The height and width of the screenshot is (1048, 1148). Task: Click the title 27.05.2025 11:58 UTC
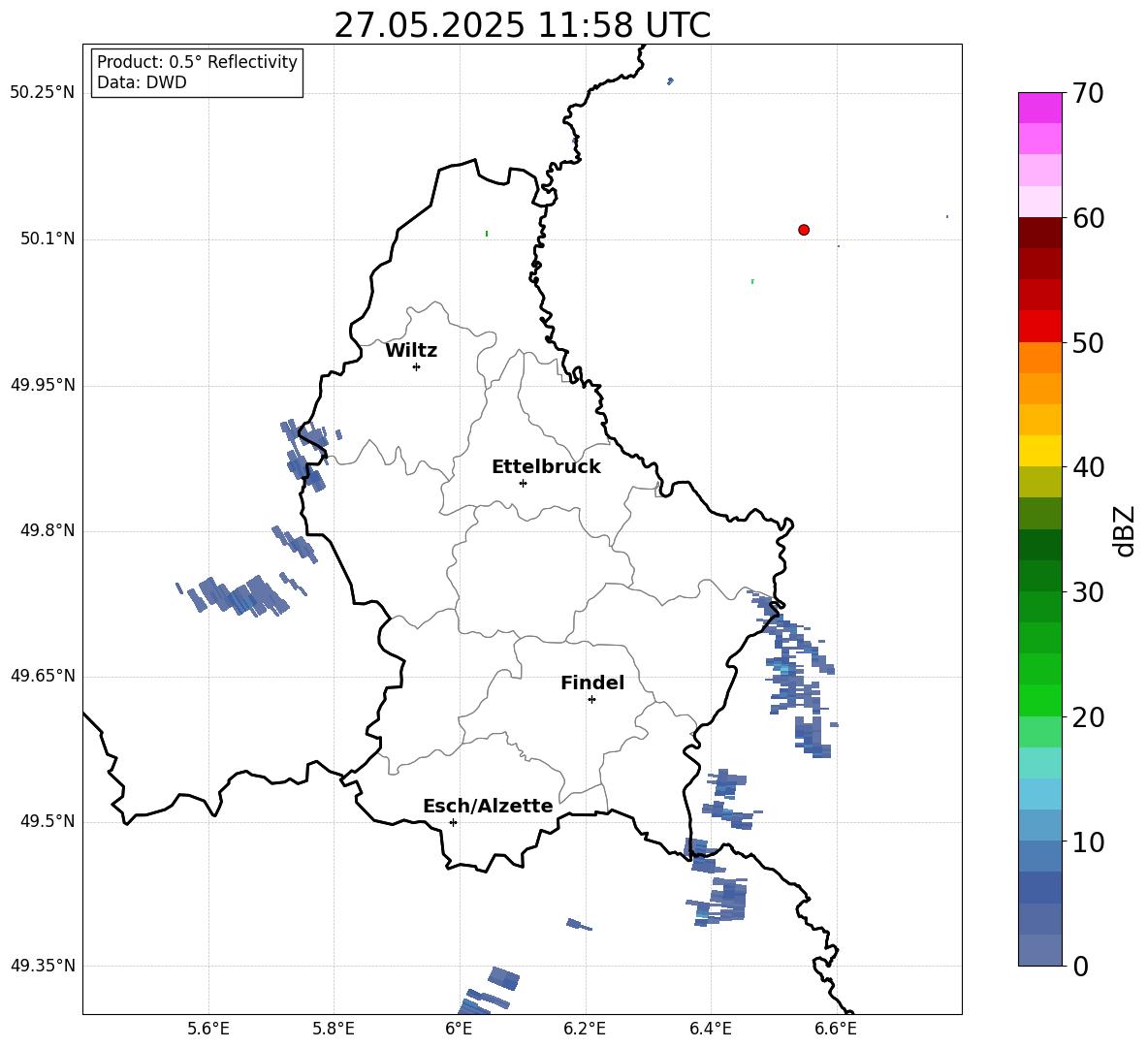point(522,25)
